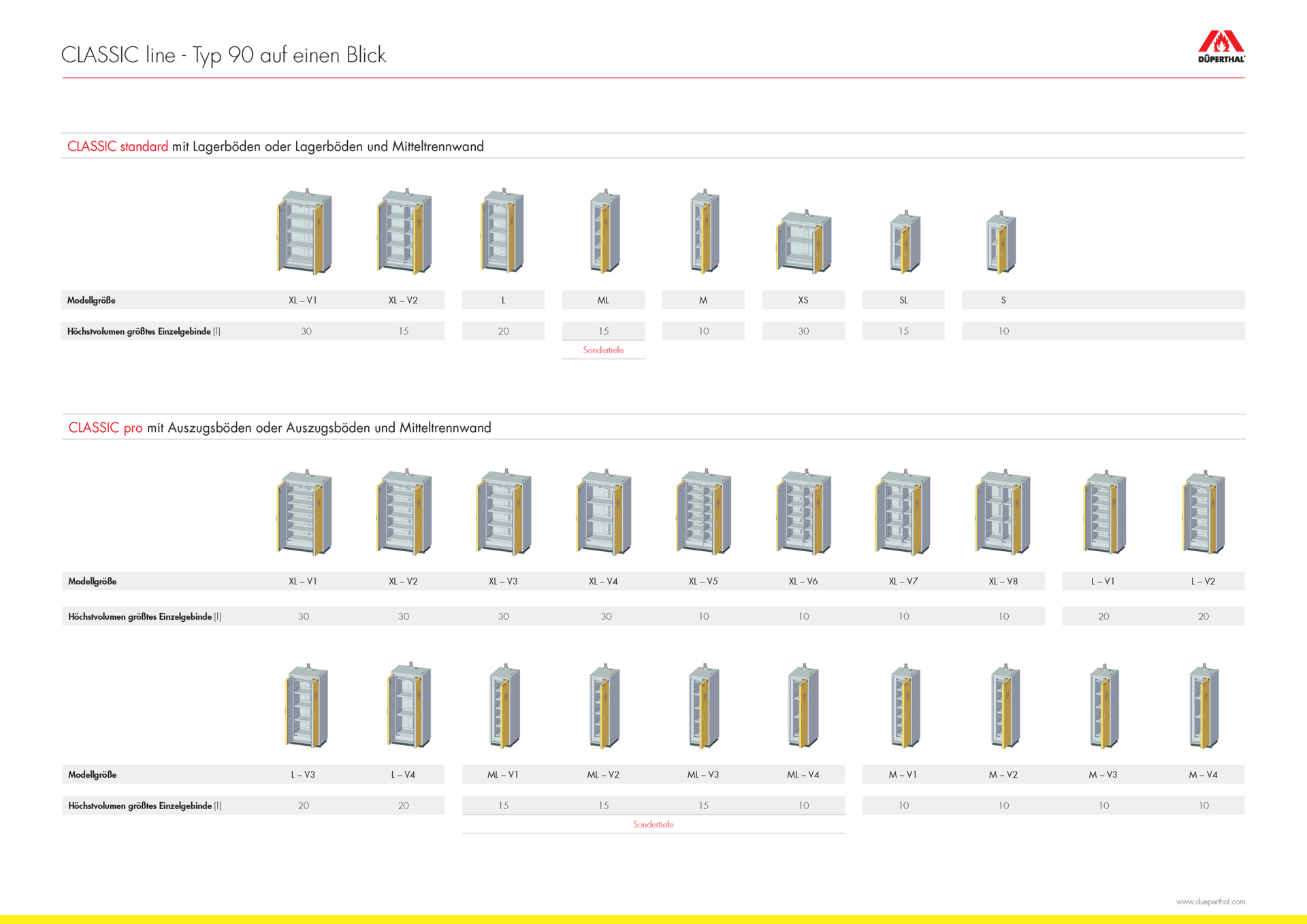Select the CLASSIC standard XL – V2 cabinet image
The height and width of the screenshot is (924, 1307).
coord(404,231)
